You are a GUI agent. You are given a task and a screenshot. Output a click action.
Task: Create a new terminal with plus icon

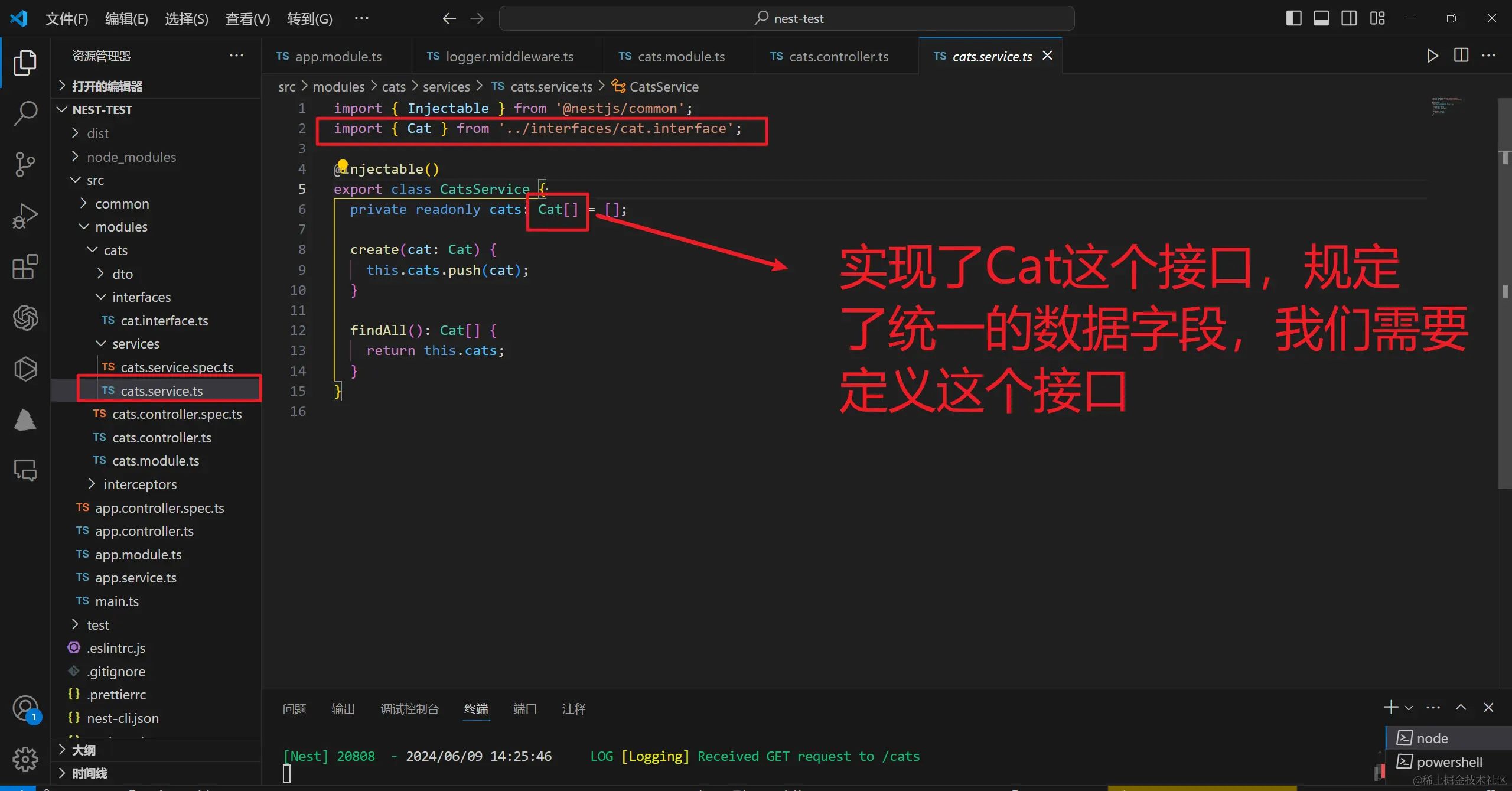pos(1391,707)
